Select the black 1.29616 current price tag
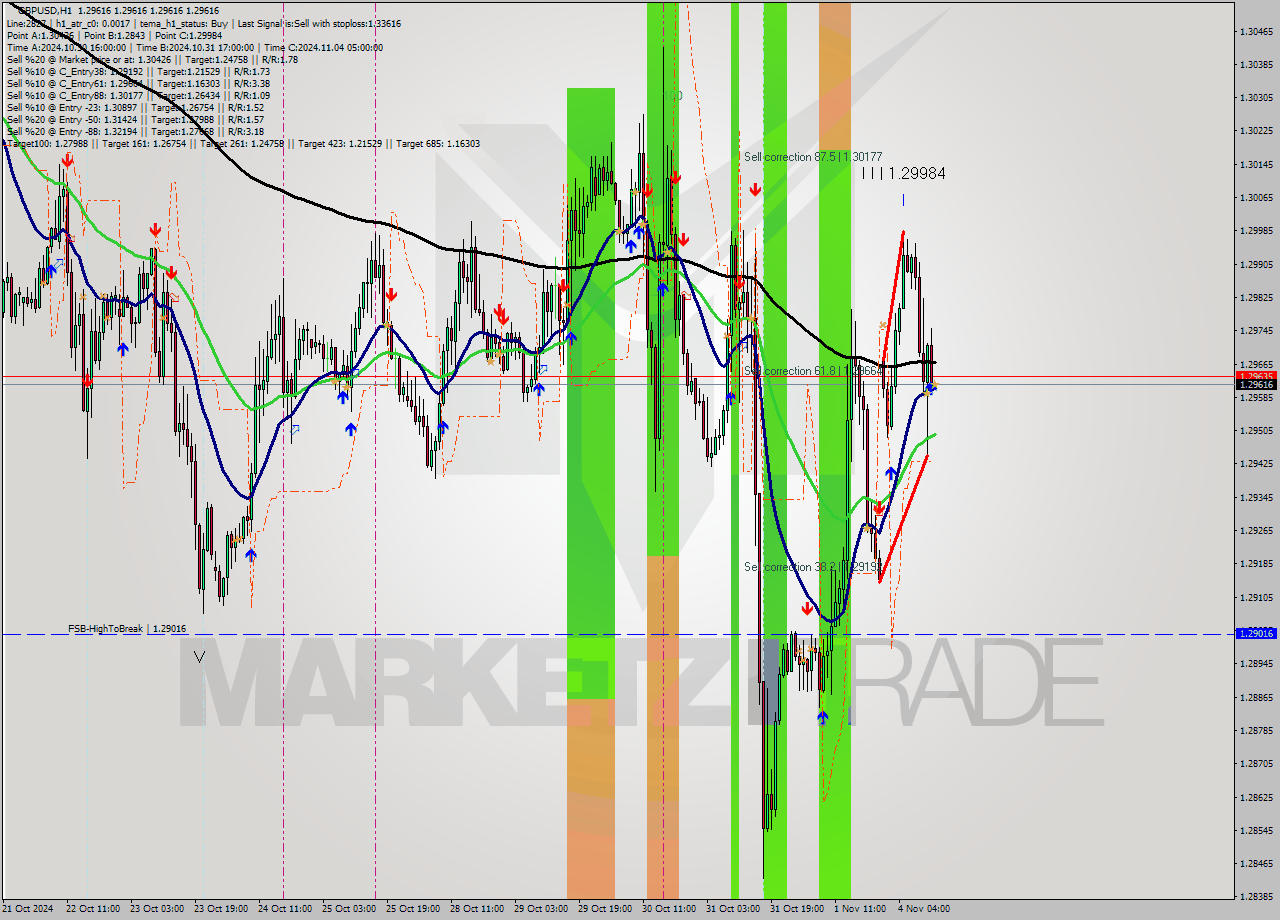Screen dimensions: 1280x920 click(x=1256, y=384)
